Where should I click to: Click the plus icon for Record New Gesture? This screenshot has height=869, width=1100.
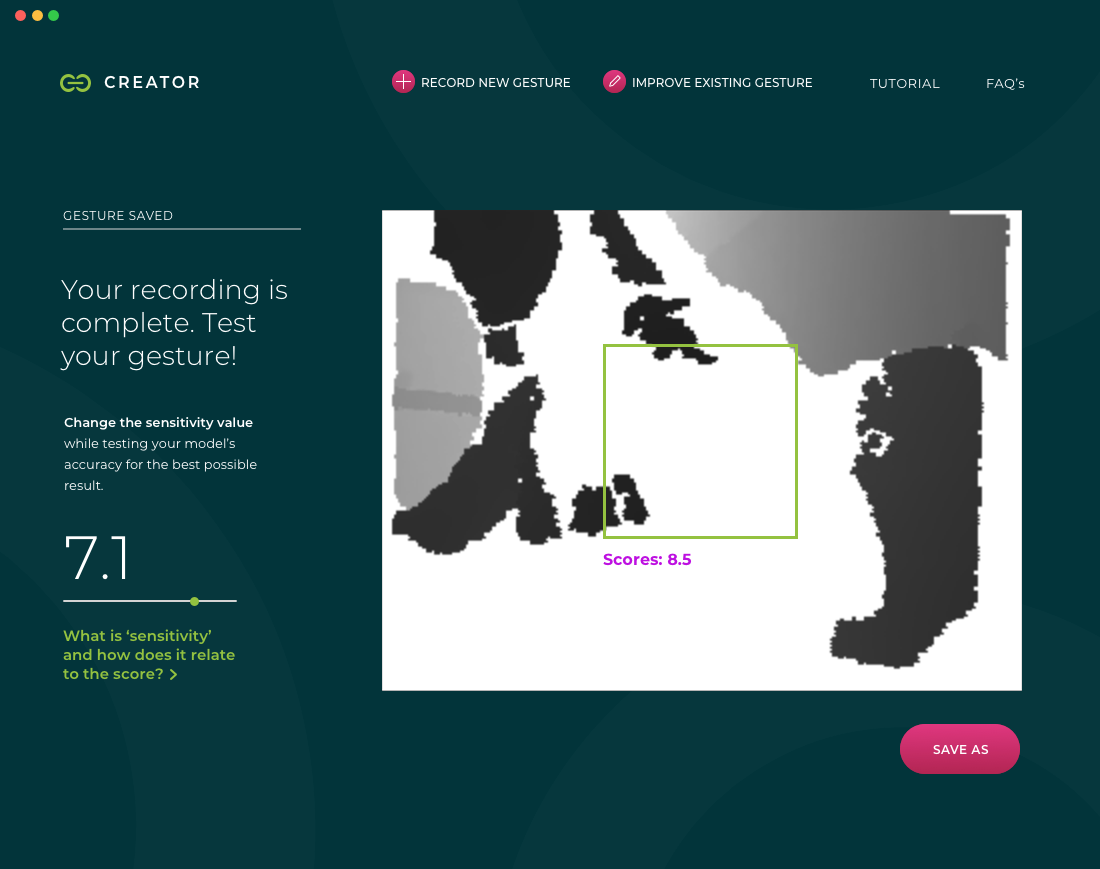pos(403,82)
